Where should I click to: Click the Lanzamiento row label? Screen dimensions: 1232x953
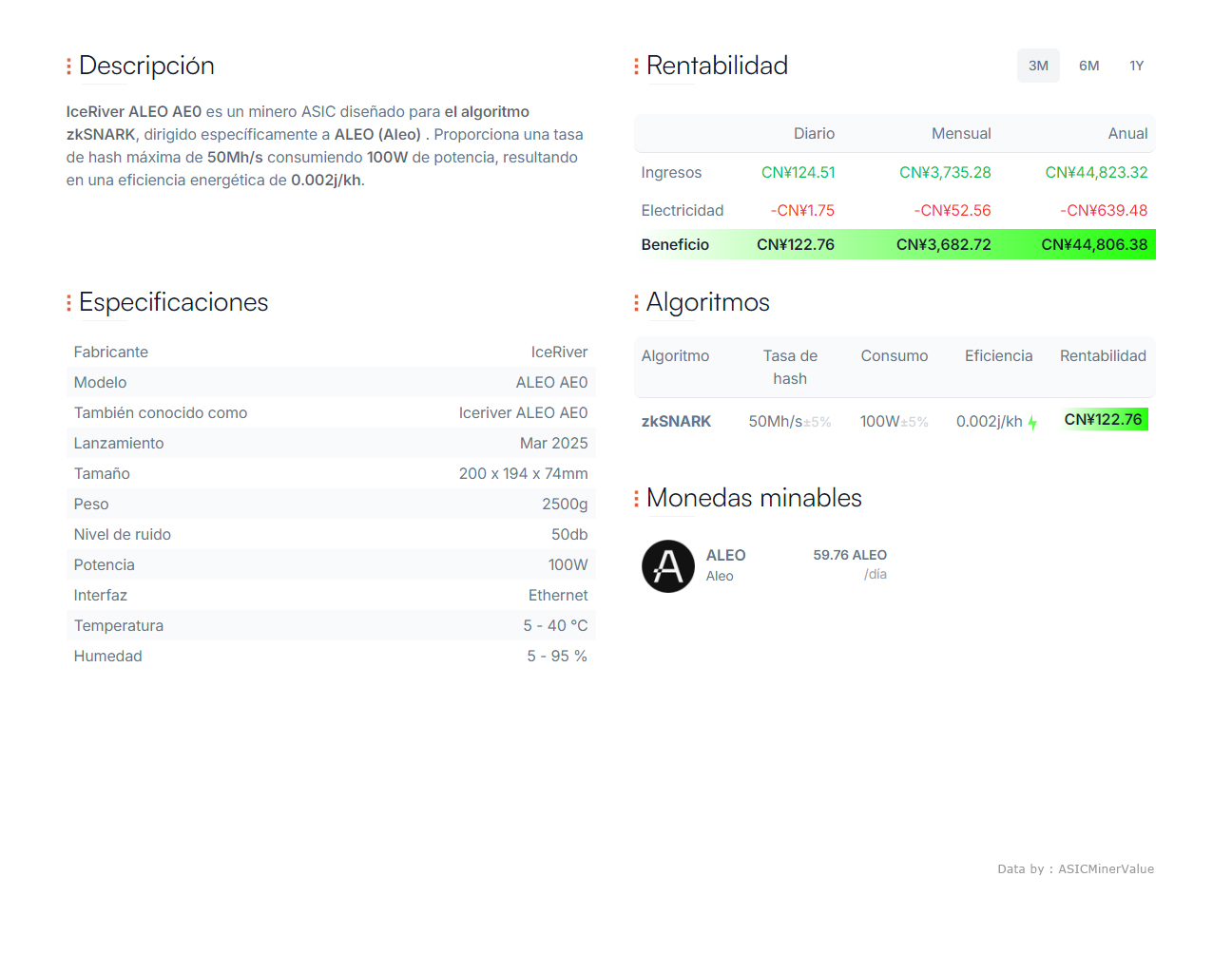tap(119, 443)
